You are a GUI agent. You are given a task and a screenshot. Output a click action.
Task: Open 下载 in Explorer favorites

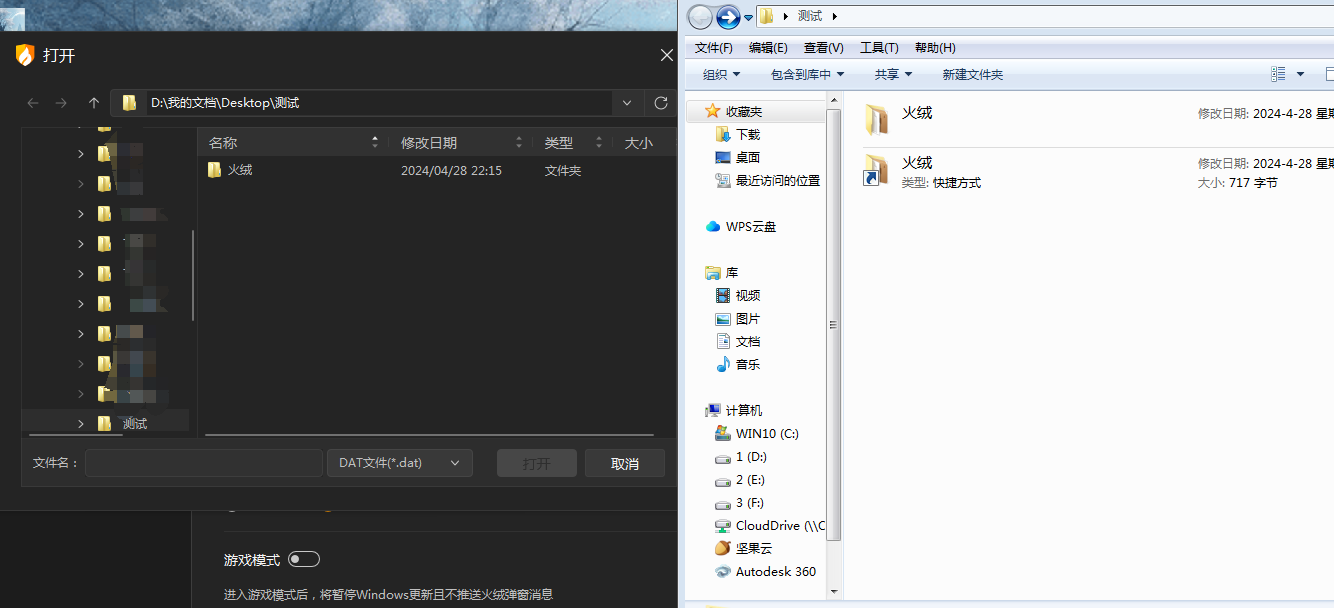(x=748, y=135)
